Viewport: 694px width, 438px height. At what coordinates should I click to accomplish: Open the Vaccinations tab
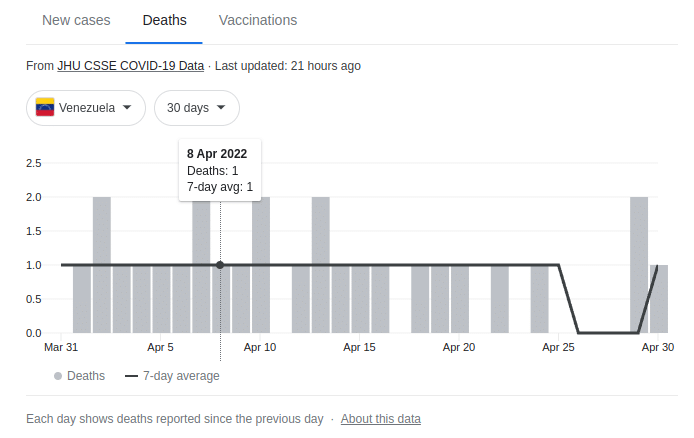(x=257, y=20)
